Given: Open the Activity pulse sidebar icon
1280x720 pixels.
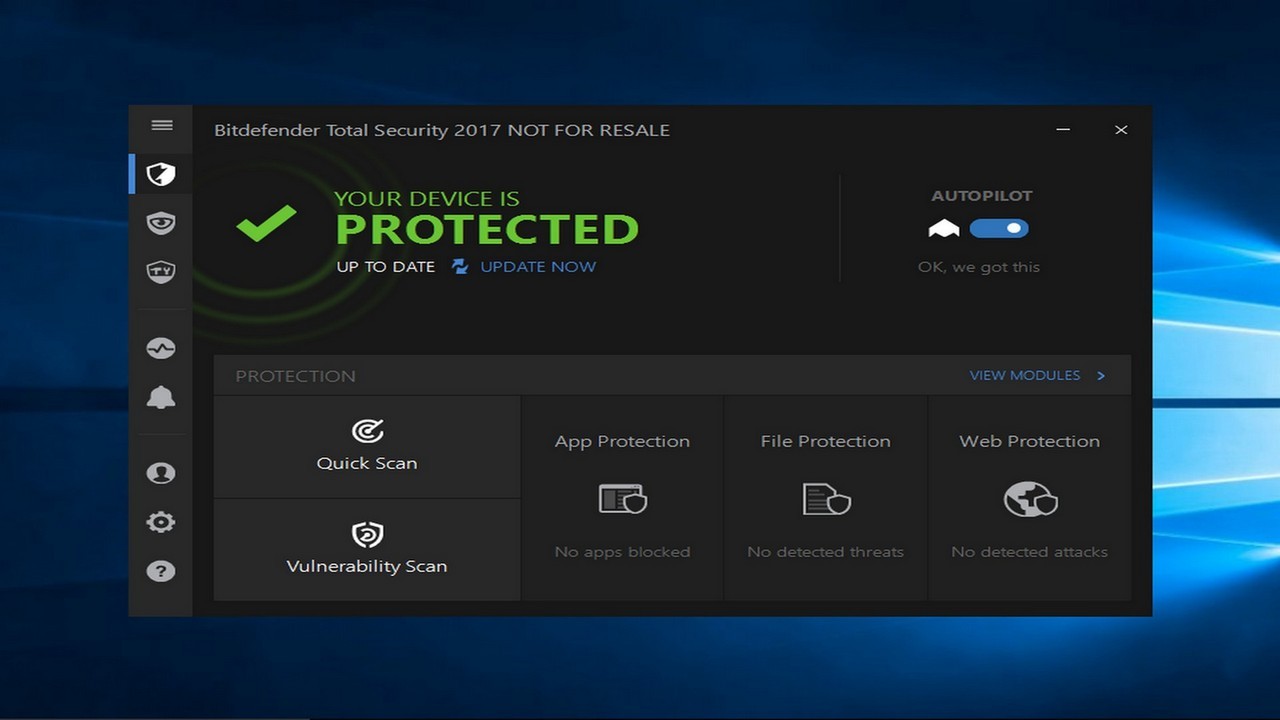Looking at the screenshot, I should tap(161, 348).
